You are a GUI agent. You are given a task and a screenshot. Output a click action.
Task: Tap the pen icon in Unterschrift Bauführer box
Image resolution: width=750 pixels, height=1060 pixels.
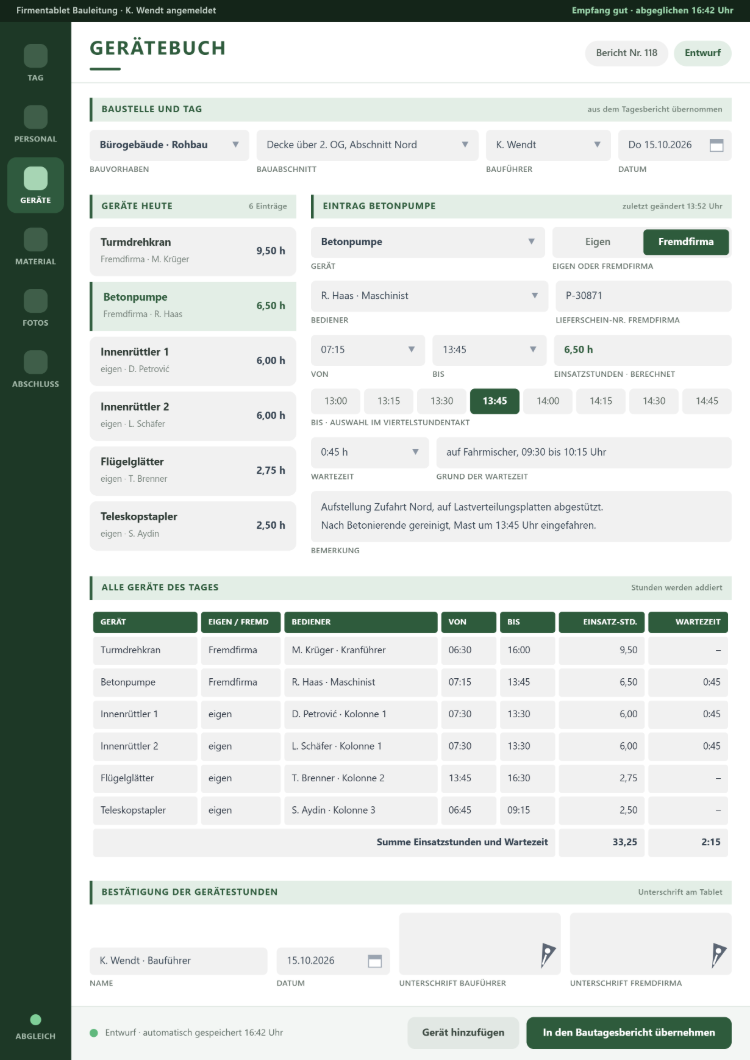click(x=547, y=955)
